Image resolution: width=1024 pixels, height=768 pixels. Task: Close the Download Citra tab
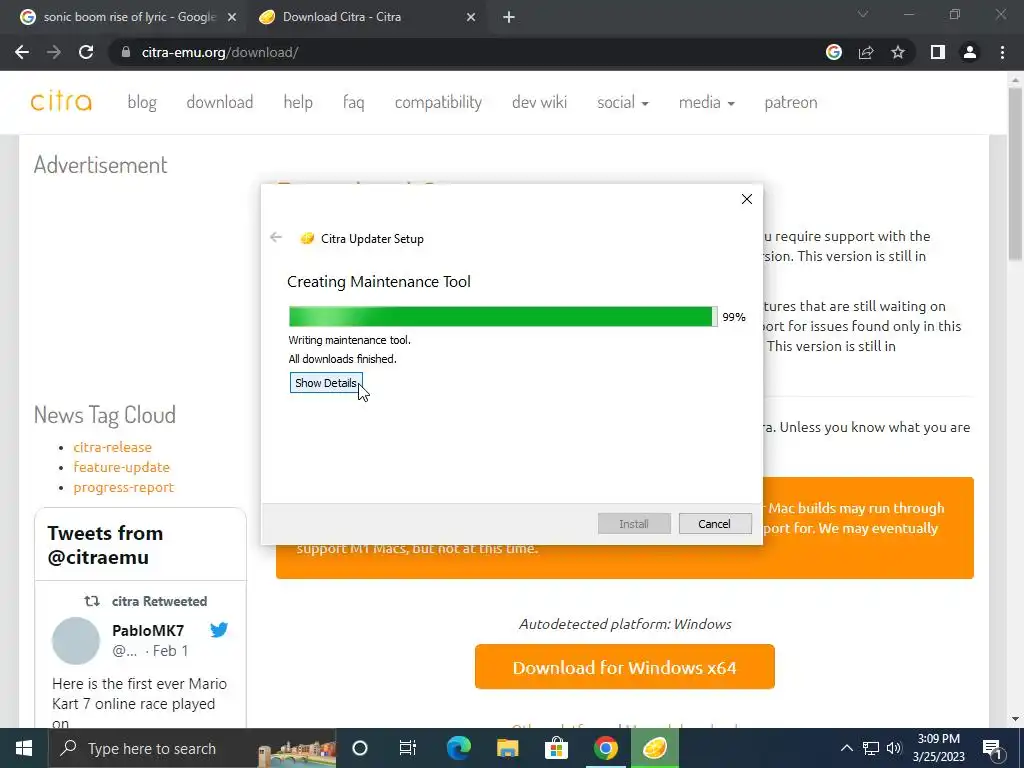tap(471, 17)
